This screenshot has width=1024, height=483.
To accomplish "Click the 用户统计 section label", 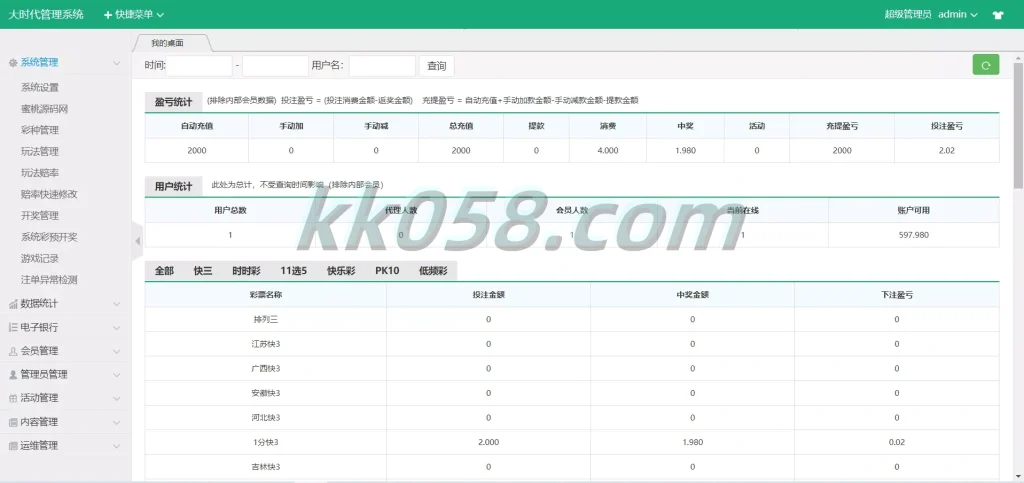I will click(173, 187).
